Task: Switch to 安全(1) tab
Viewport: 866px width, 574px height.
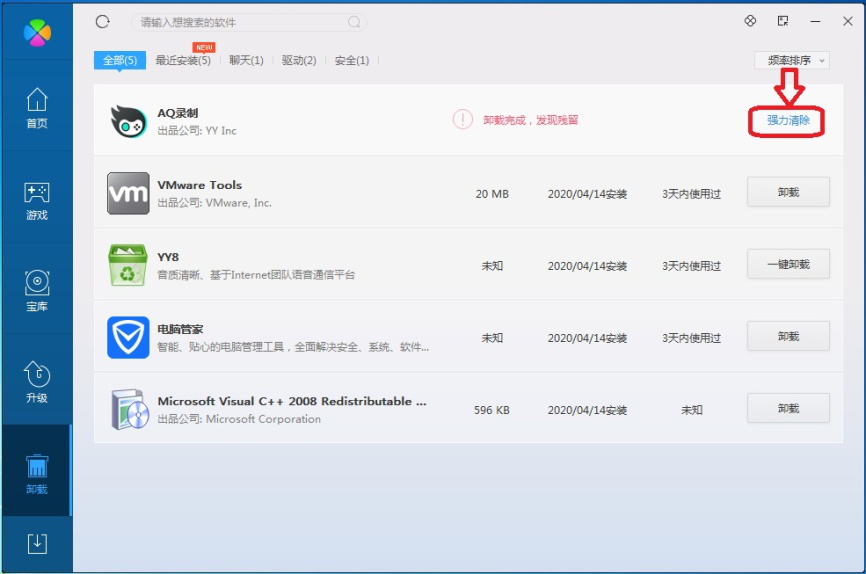Action: (352, 61)
